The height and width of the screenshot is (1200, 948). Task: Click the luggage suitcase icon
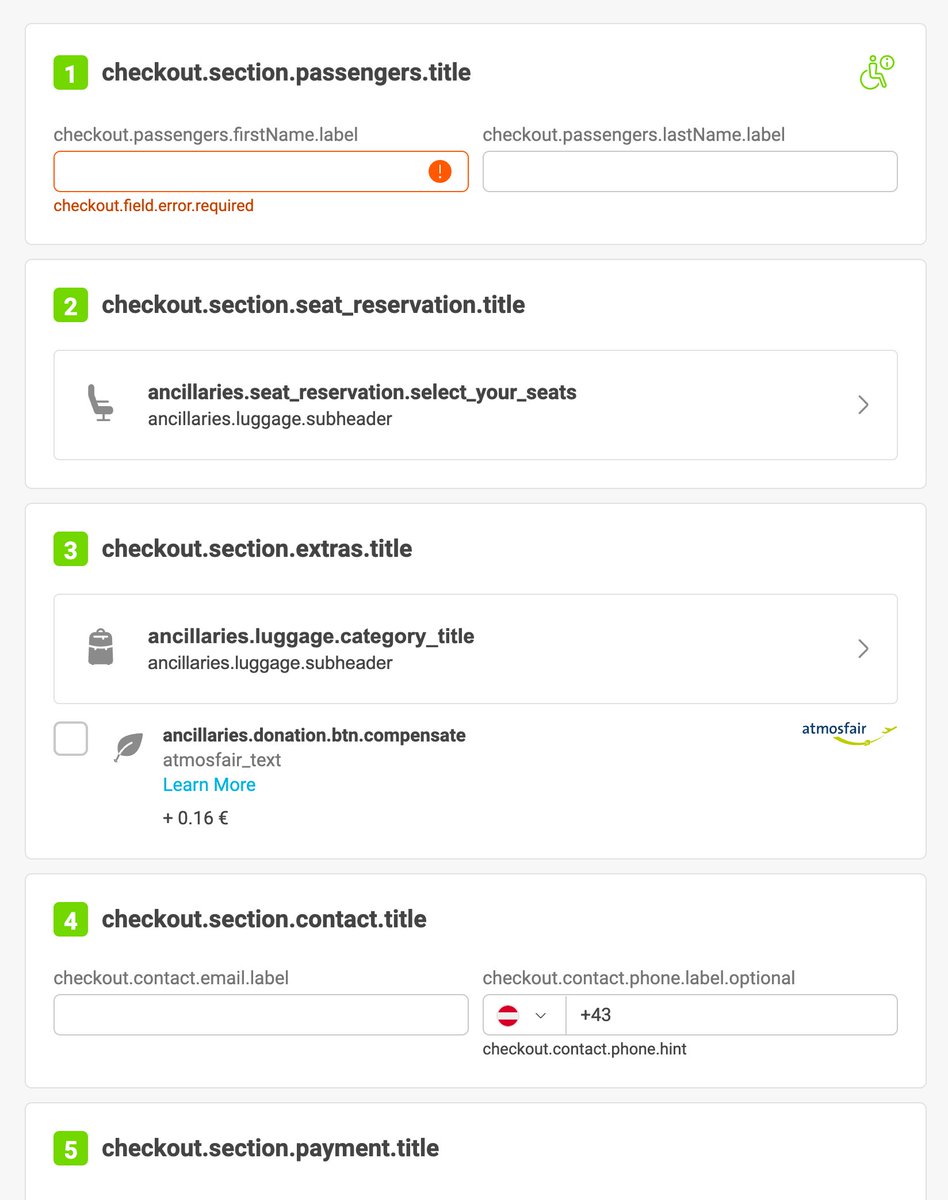[100, 648]
